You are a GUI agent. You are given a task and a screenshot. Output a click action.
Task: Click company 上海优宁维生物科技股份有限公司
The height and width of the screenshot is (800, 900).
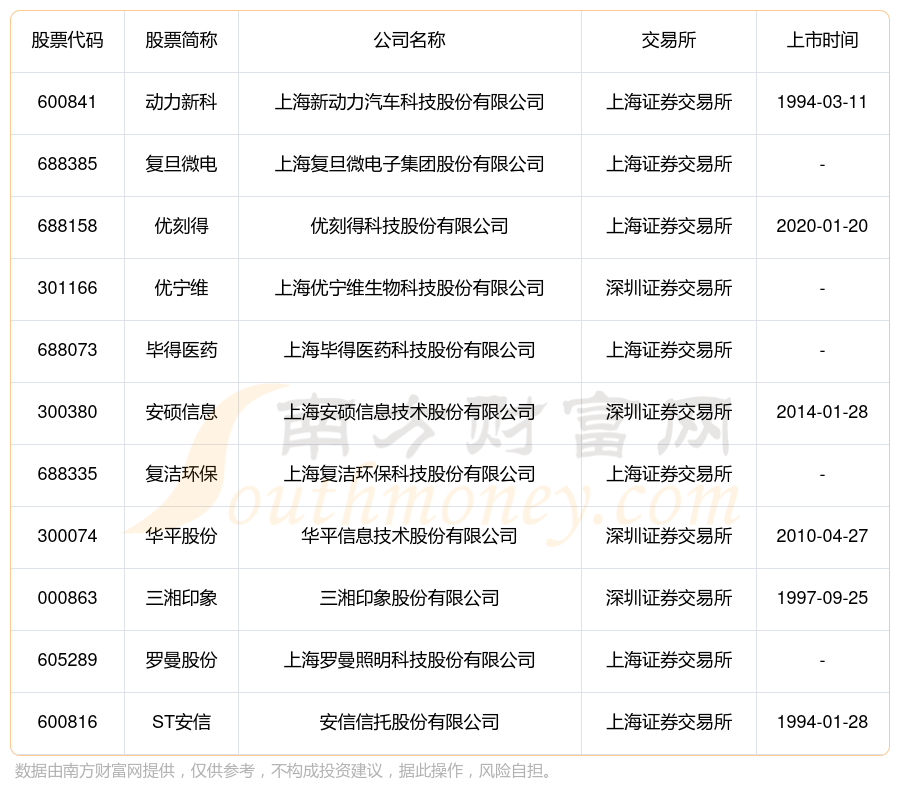coord(409,288)
